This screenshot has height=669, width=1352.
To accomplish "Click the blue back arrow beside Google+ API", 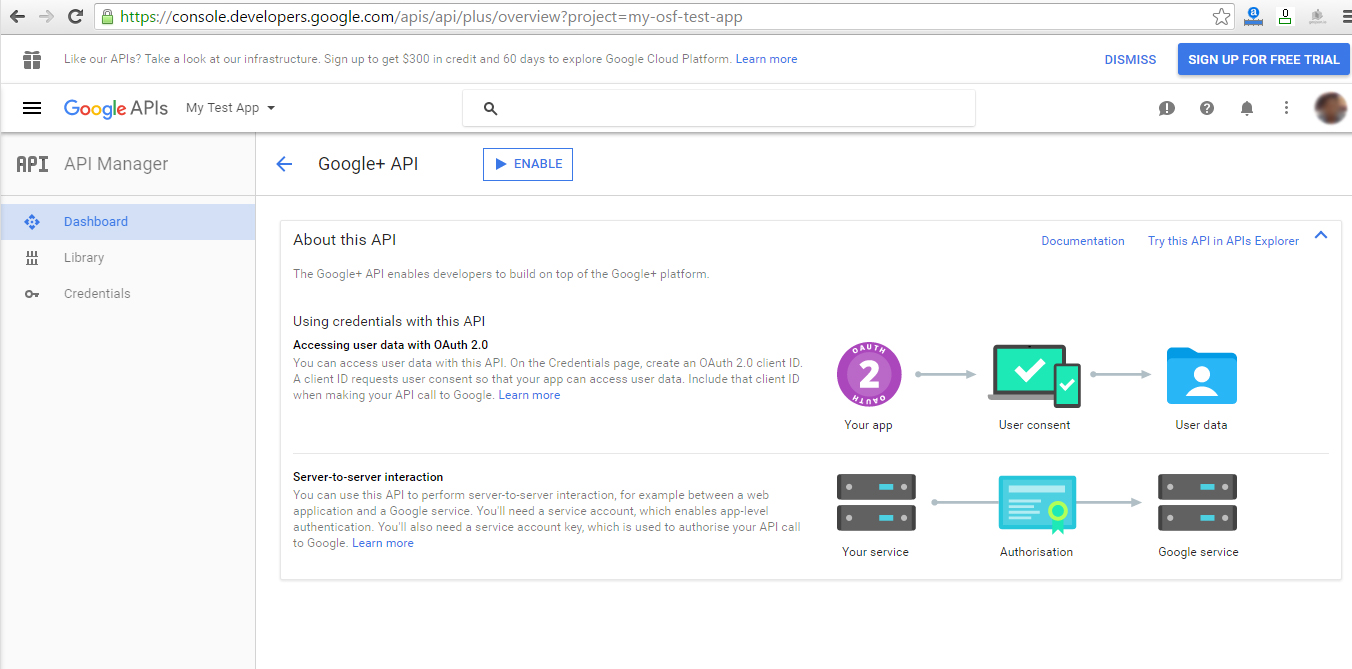I will 284,164.
